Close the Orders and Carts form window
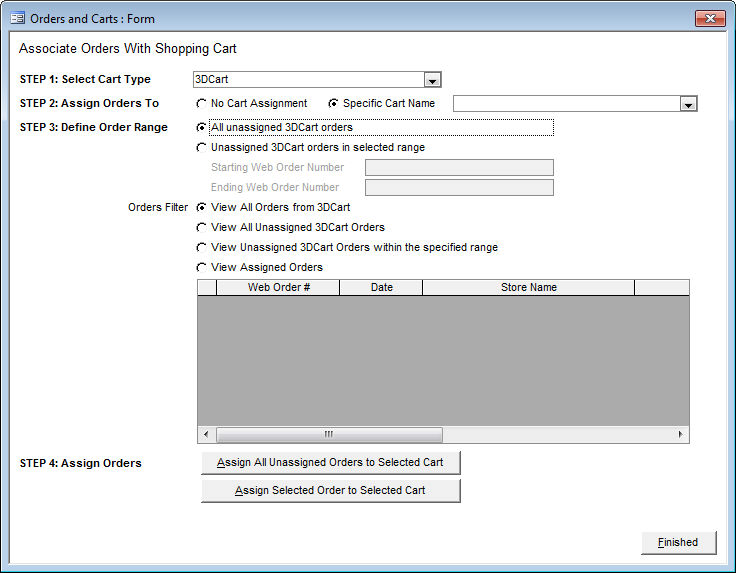The width and height of the screenshot is (736, 573). tap(709, 19)
